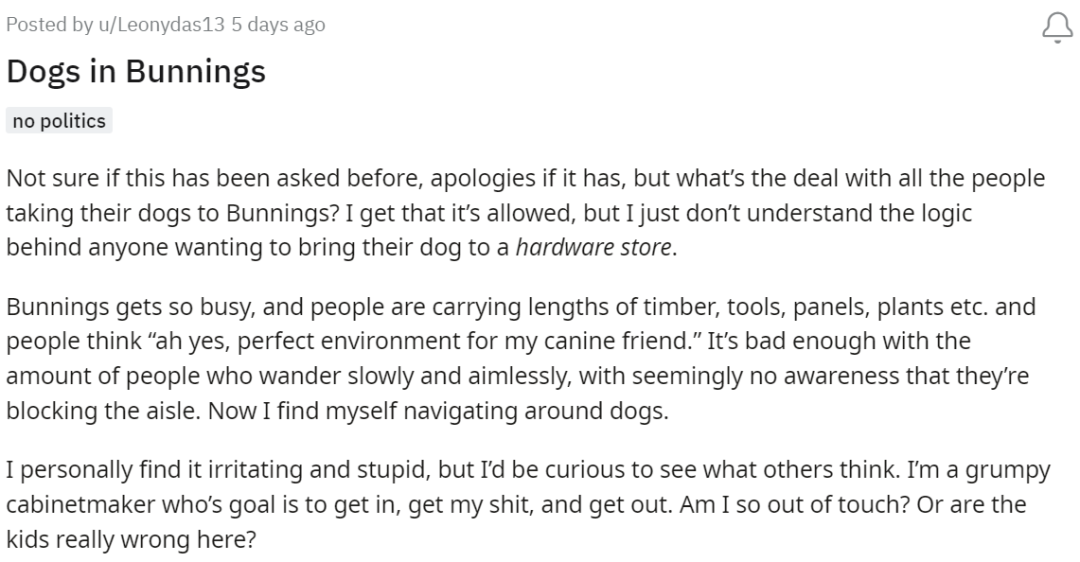
Task: Click the paragraph starting "I personally find it"
Action: click(500, 505)
